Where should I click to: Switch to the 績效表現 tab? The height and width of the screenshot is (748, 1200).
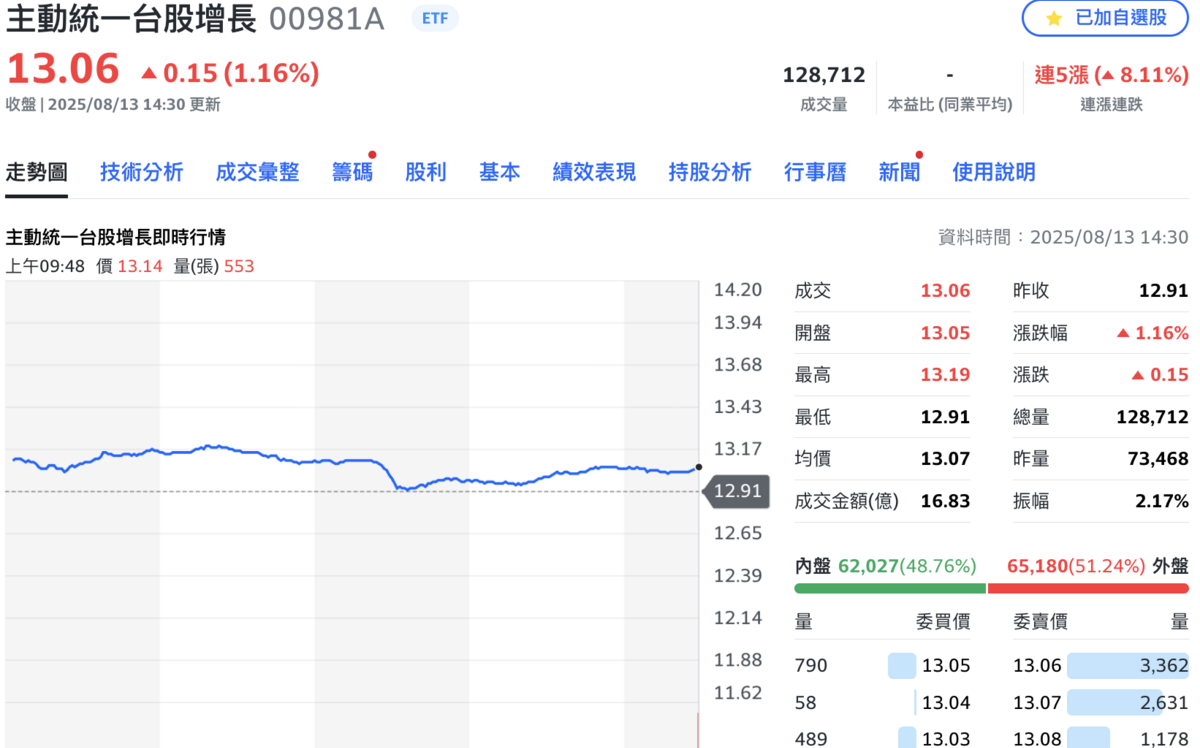tap(594, 172)
